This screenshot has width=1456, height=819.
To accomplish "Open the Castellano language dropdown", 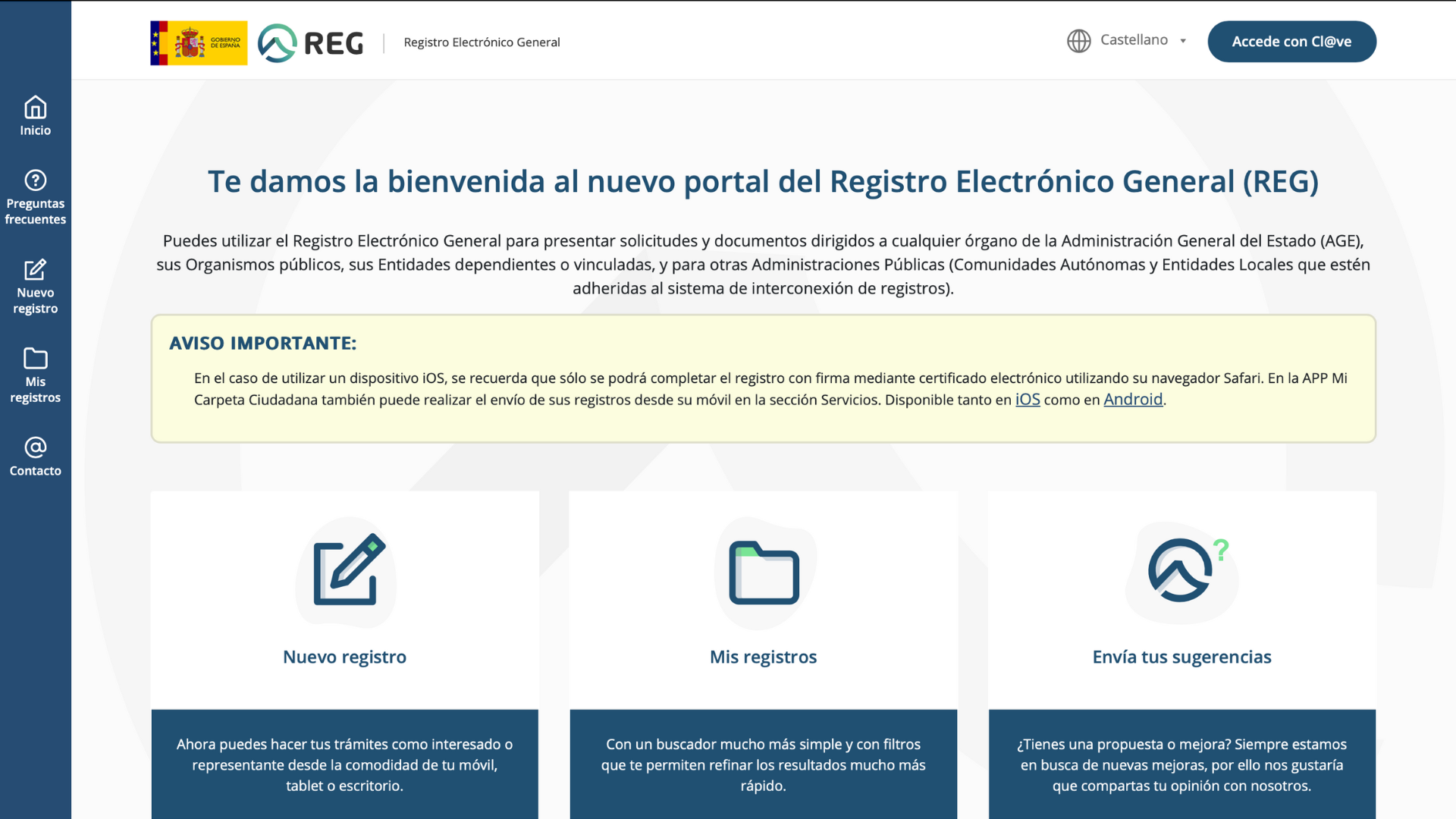I will (1134, 40).
